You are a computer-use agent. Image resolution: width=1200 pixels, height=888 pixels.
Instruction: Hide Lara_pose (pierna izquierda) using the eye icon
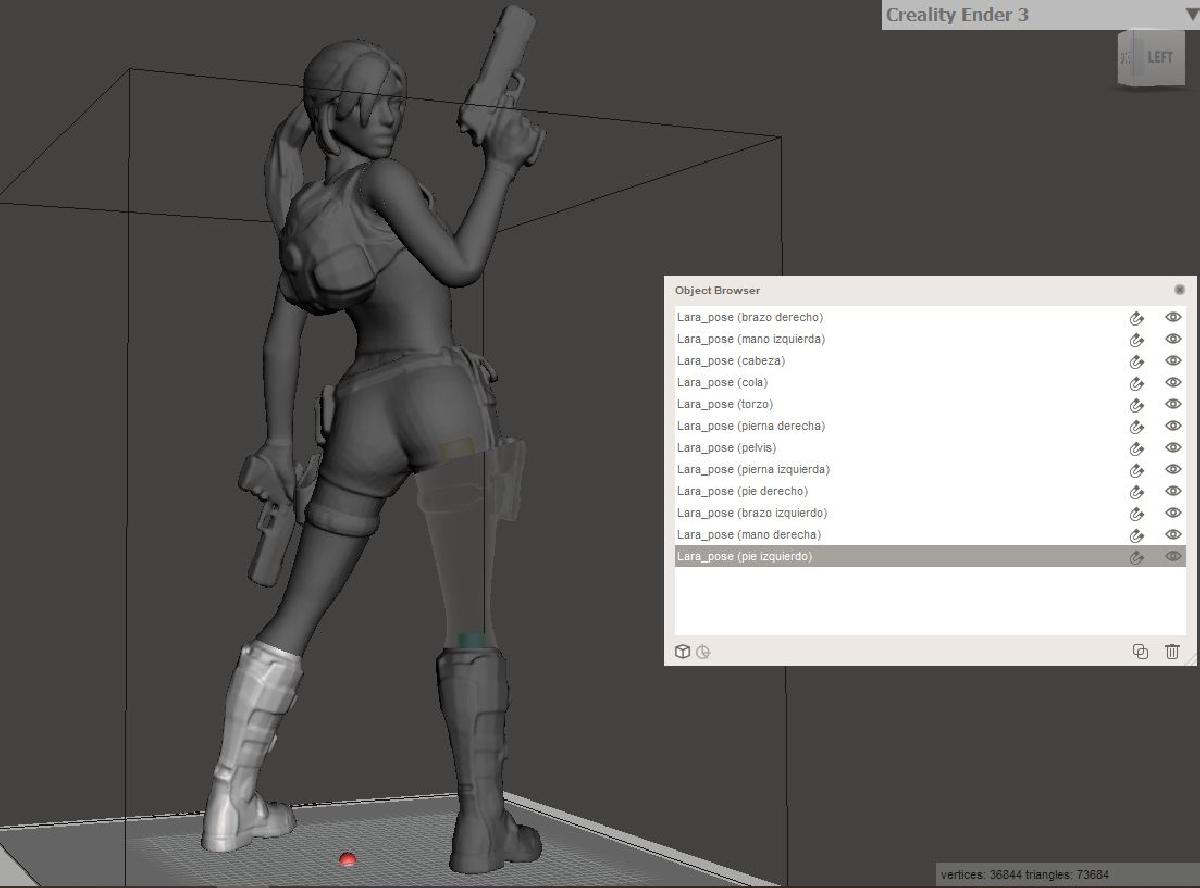coord(1172,468)
